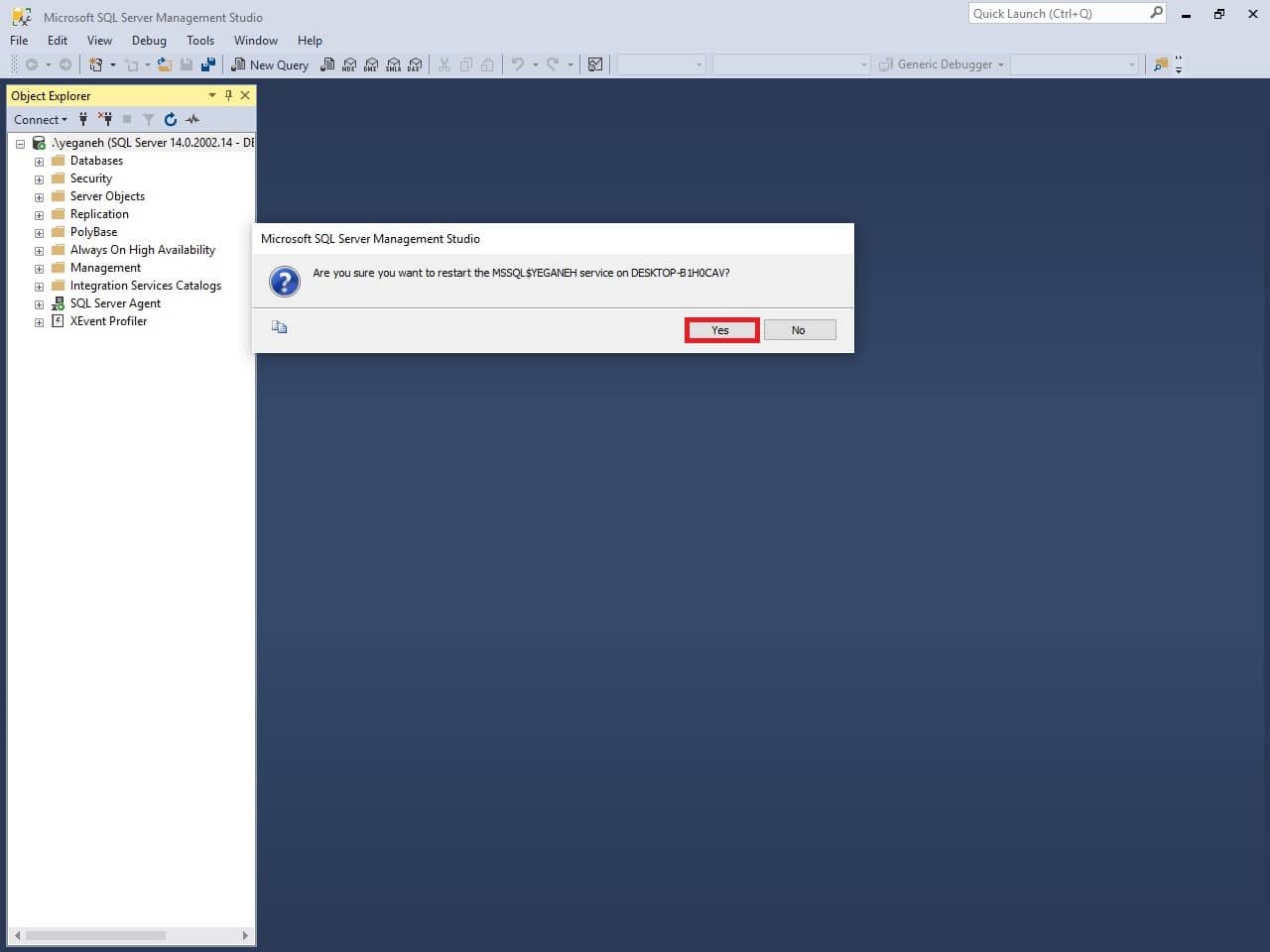Screen dimensions: 1270x952
Task: Expand the Replication node
Action: (39, 215)
